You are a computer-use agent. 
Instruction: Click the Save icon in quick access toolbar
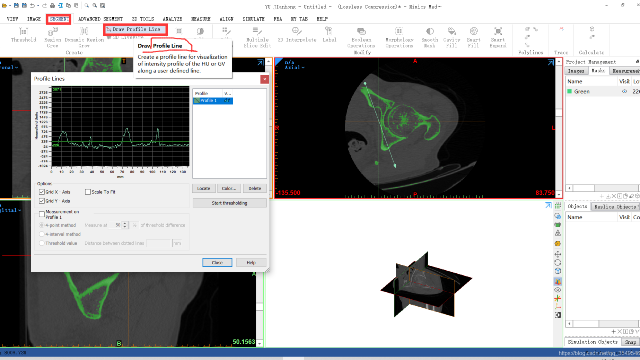[x=16, y=6]
